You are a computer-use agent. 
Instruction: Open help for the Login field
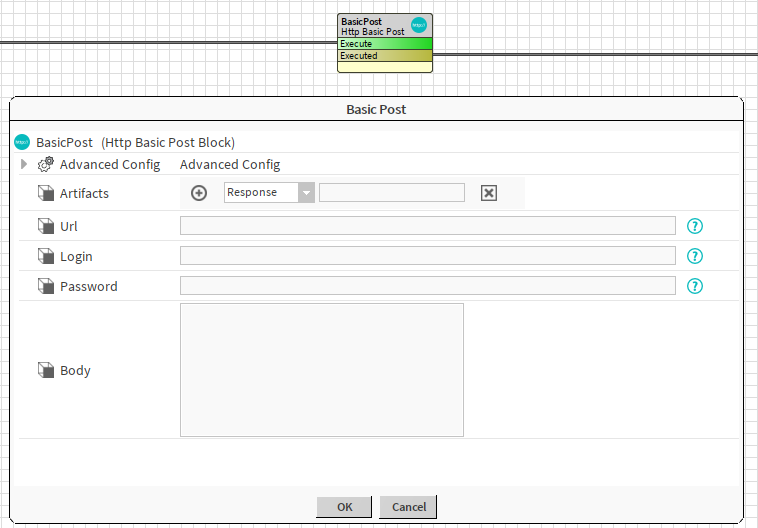tap(696, 256)
